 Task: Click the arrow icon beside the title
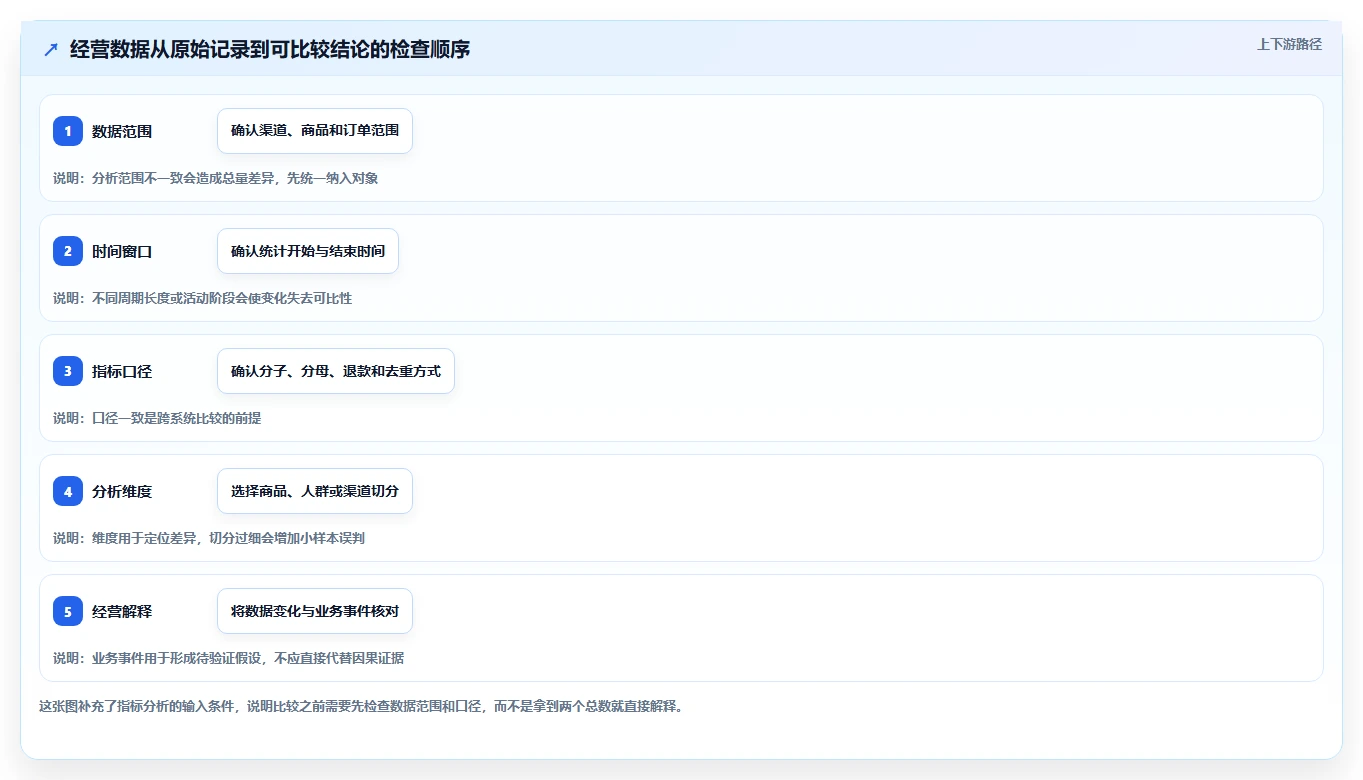coord(51,49)
